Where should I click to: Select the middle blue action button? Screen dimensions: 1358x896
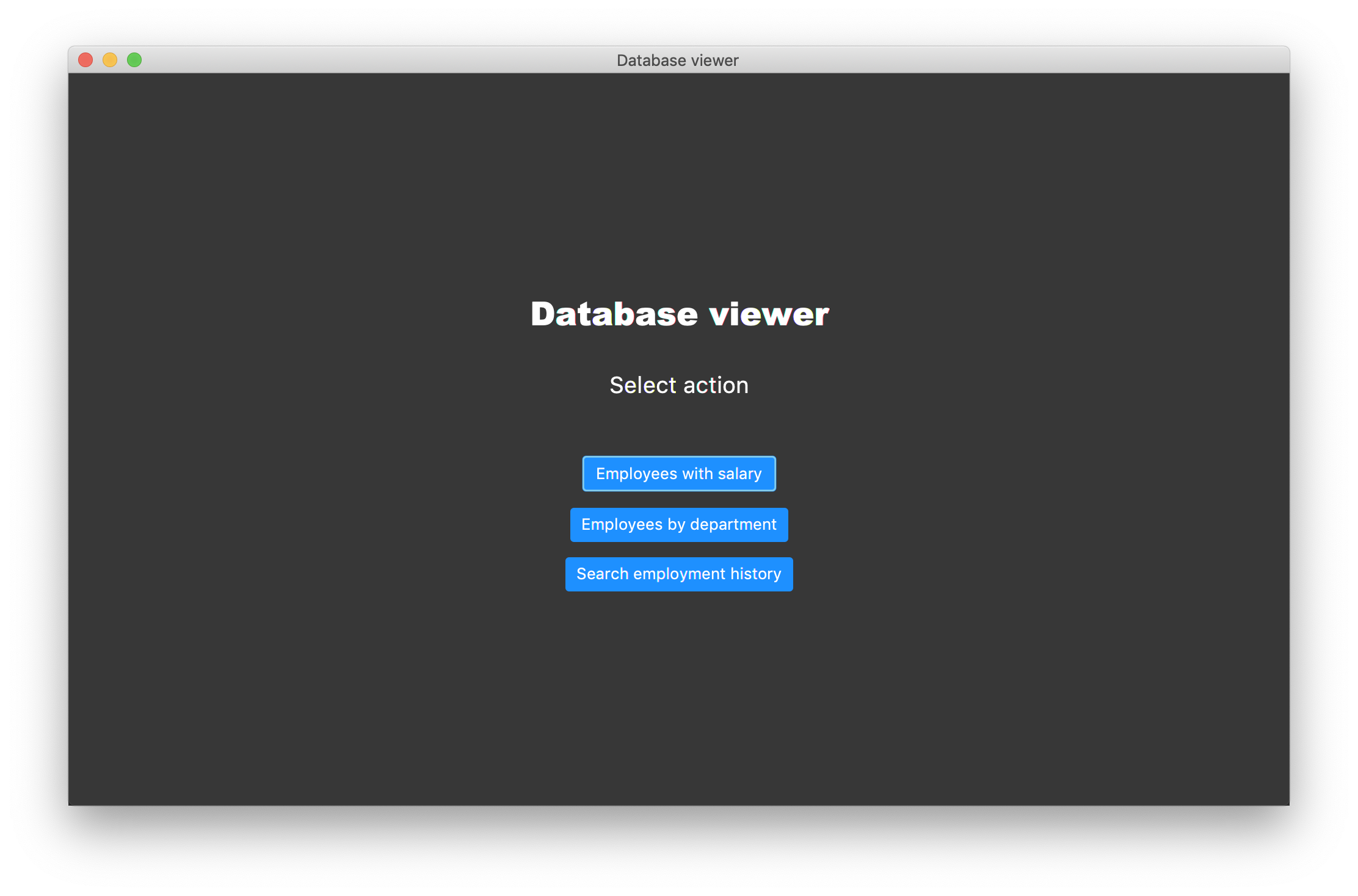click(x=678, y=524)
